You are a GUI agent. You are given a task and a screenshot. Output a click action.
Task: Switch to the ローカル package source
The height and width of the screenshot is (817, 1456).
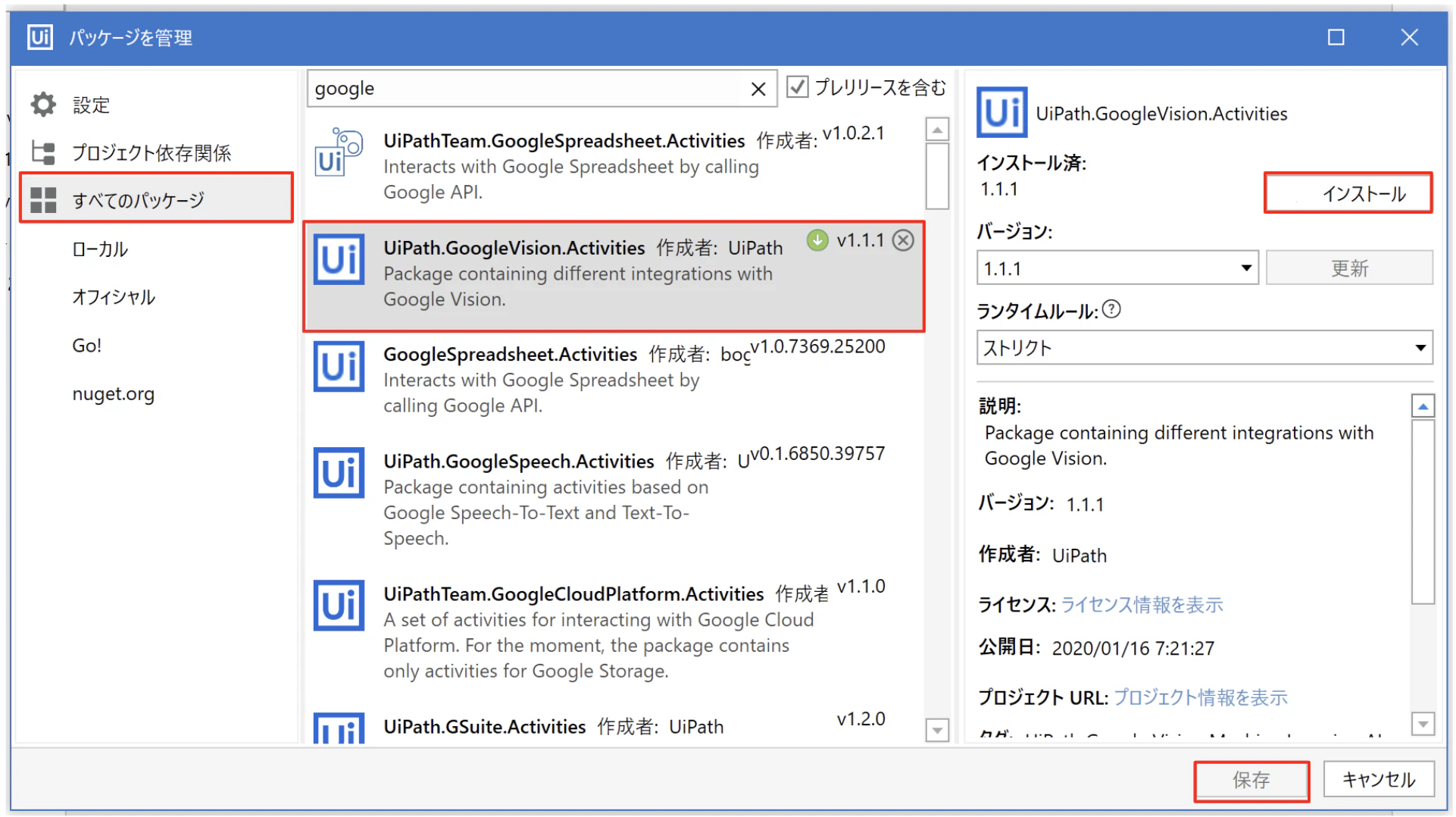[x=100, y=249]
